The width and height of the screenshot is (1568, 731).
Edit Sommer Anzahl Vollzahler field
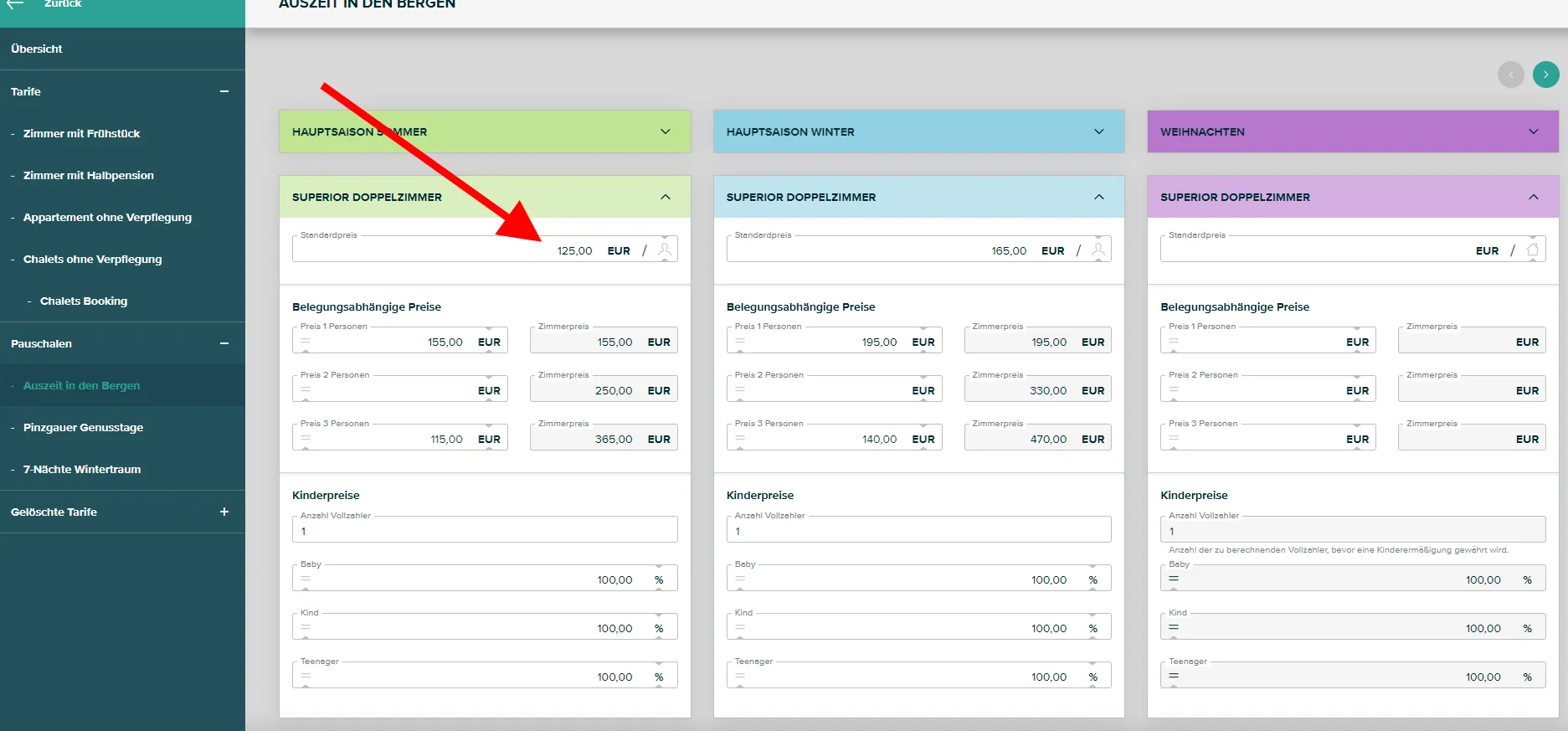coord(485,530)
